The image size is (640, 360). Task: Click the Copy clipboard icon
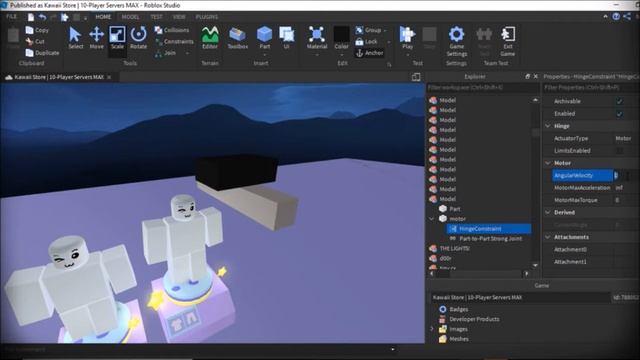pyautogui.click(x=29, y=30)
